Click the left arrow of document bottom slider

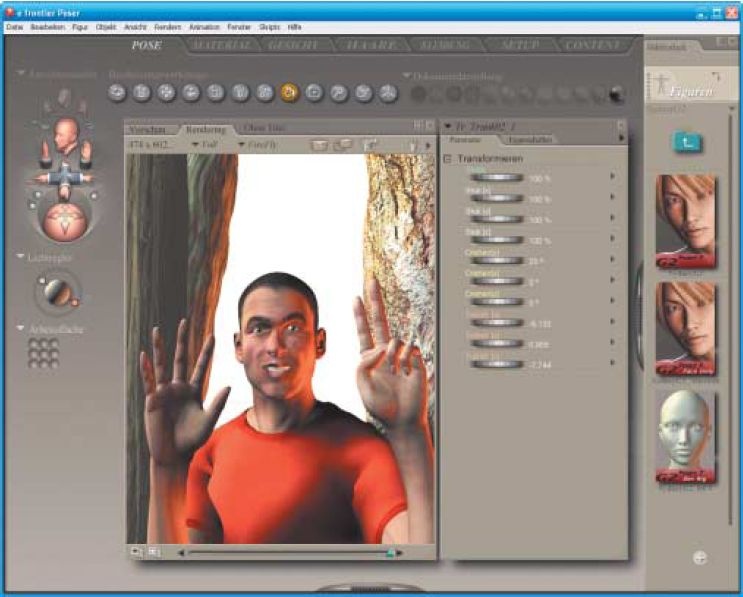[x=181, y=552]
